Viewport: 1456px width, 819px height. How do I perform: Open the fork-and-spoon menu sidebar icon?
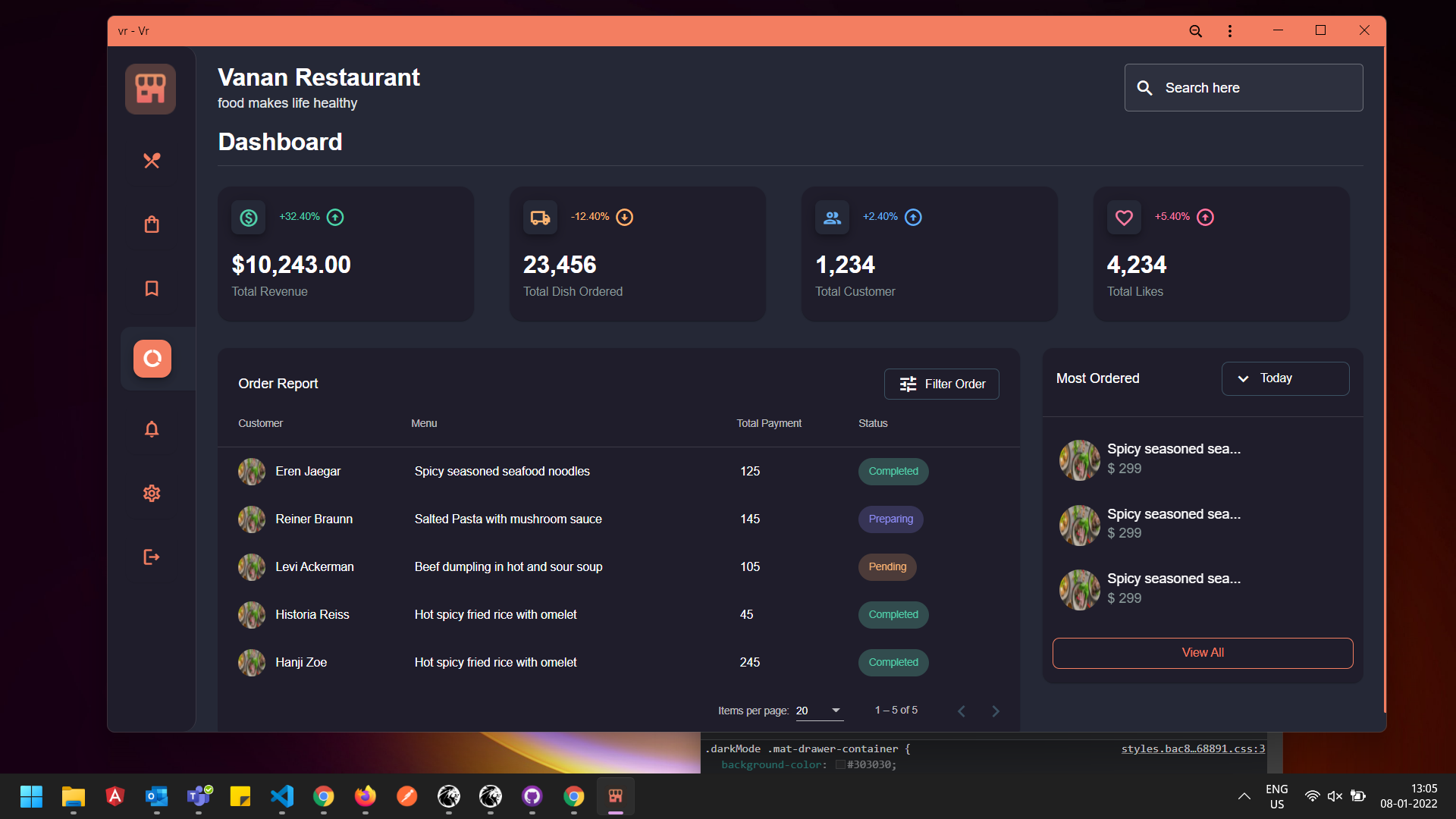click(152, 161)
